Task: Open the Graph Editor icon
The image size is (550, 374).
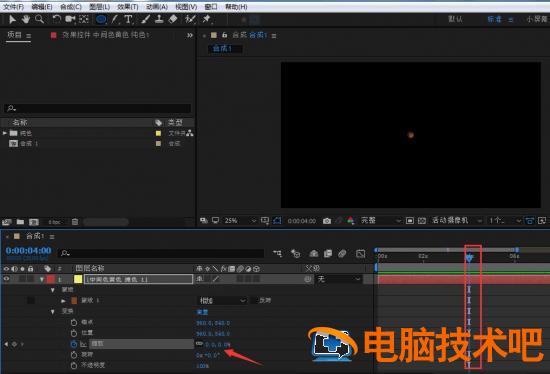Action: [360, 253]
